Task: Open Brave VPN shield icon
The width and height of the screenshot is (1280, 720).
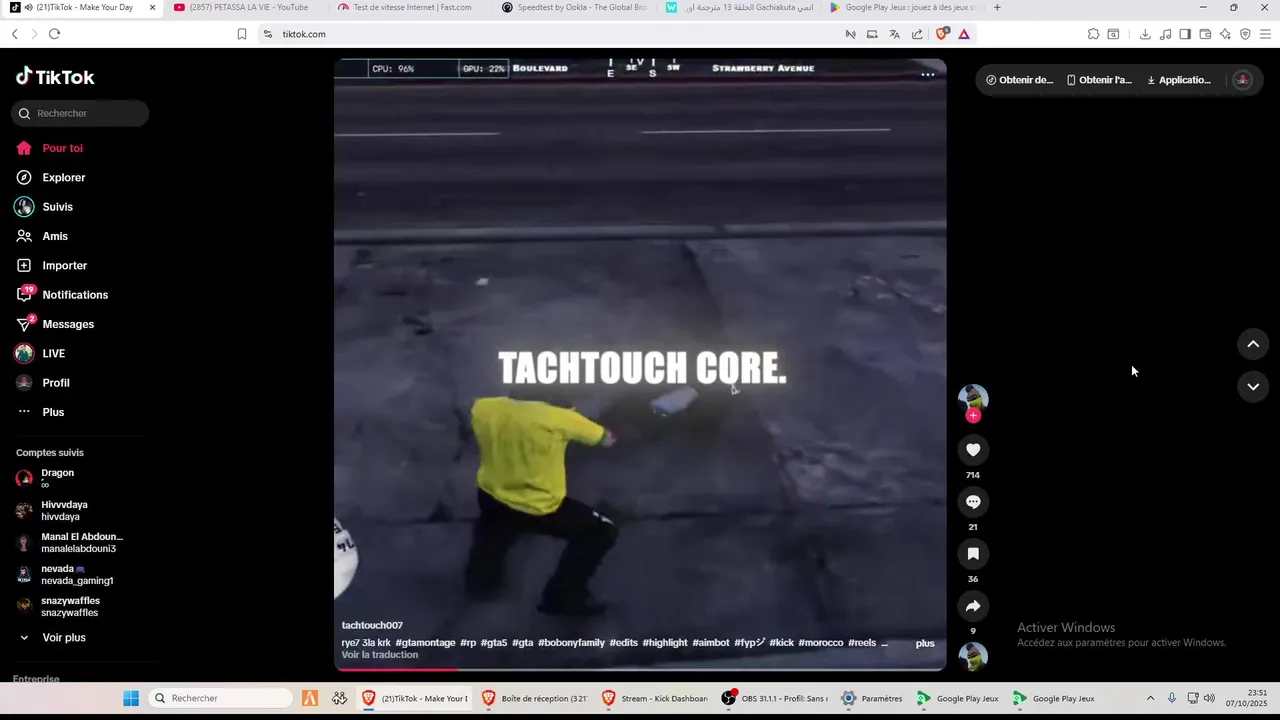Action: click(x=1245, y=34)
